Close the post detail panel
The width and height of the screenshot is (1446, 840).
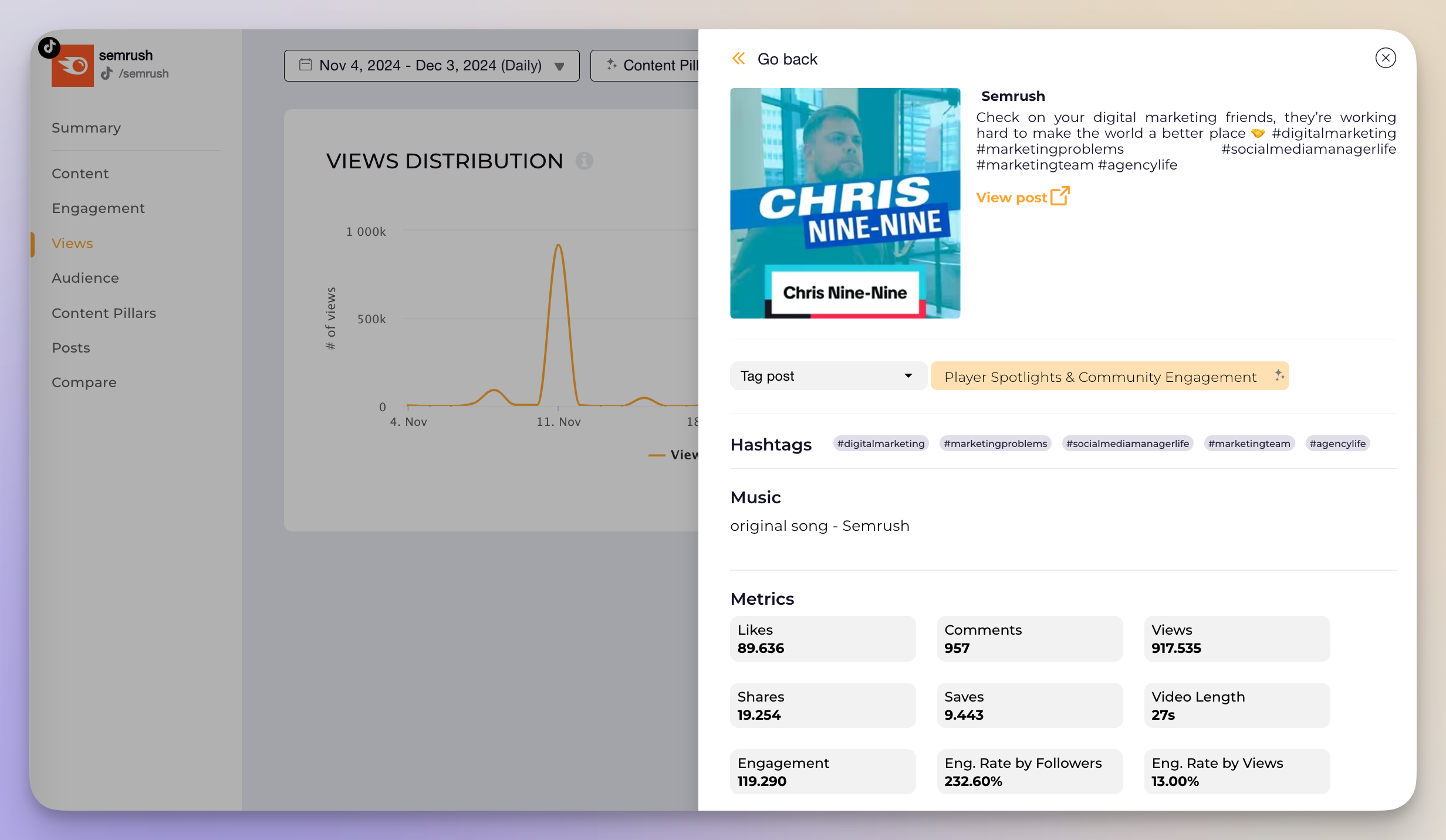[1386, 58]
